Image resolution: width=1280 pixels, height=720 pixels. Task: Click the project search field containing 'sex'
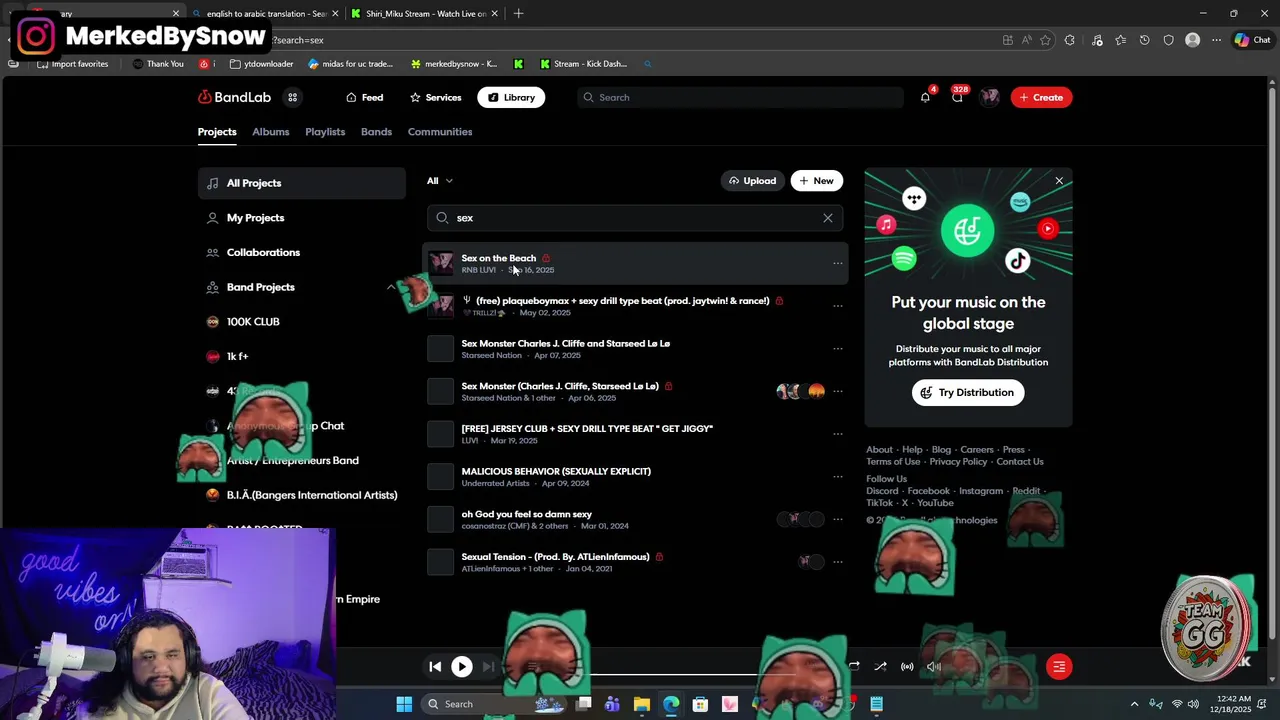tap(635, 218)
